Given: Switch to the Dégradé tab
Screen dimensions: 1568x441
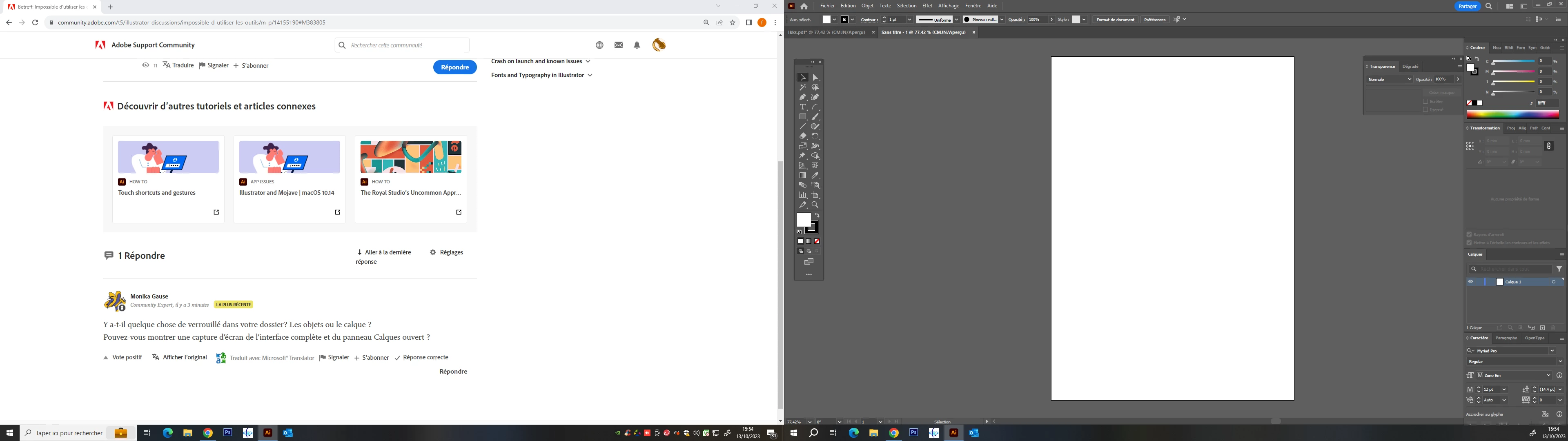Looking at the screenshot, I should 1410,67.
